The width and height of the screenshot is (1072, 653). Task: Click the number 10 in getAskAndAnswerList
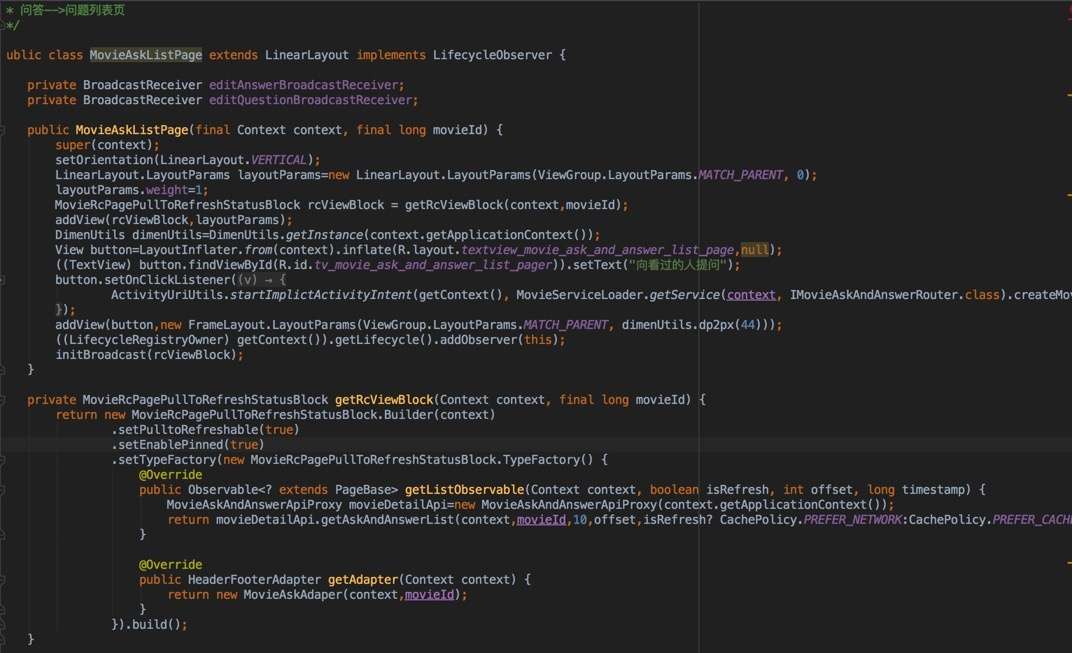pos(580,520)
